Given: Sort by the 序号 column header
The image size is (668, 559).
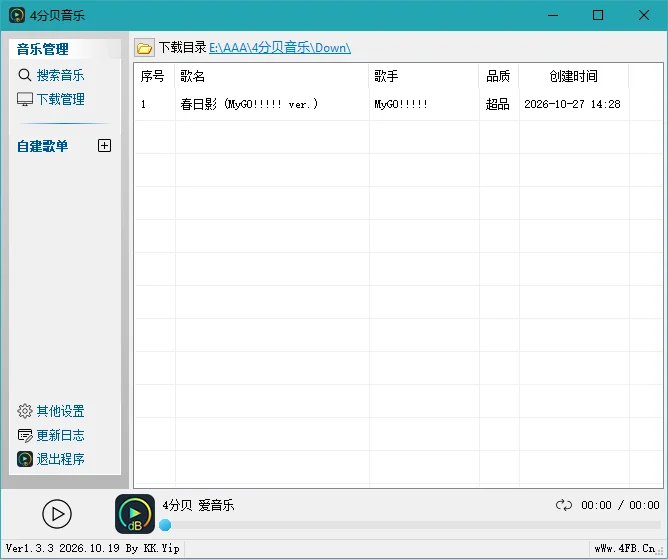Looking at the screenshot, I should (x=154, y=76).
